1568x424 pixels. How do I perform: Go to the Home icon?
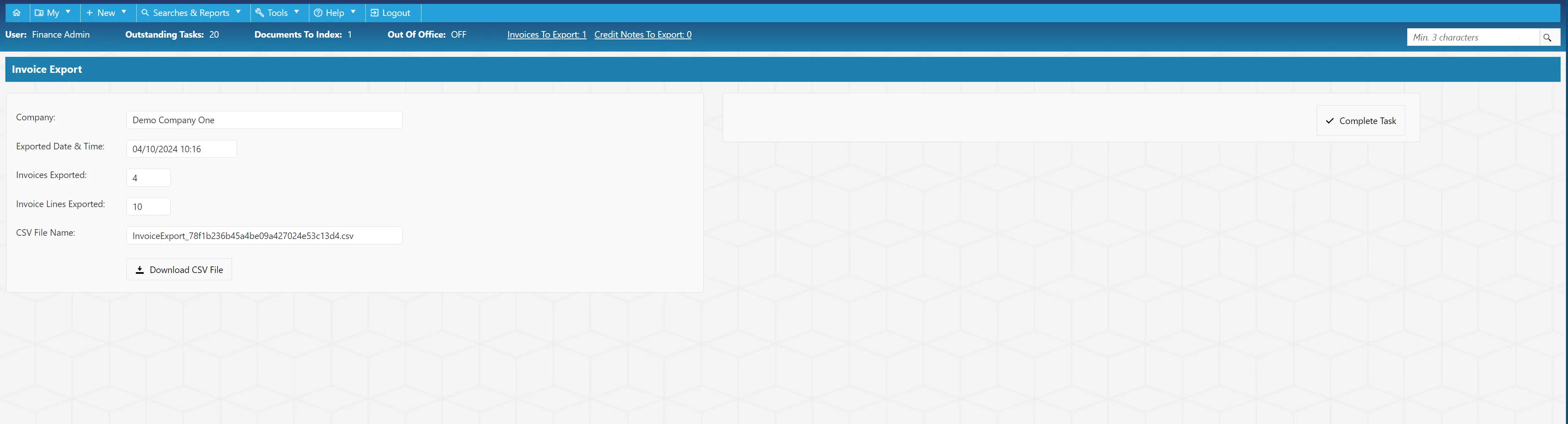(x=16, y=13)
